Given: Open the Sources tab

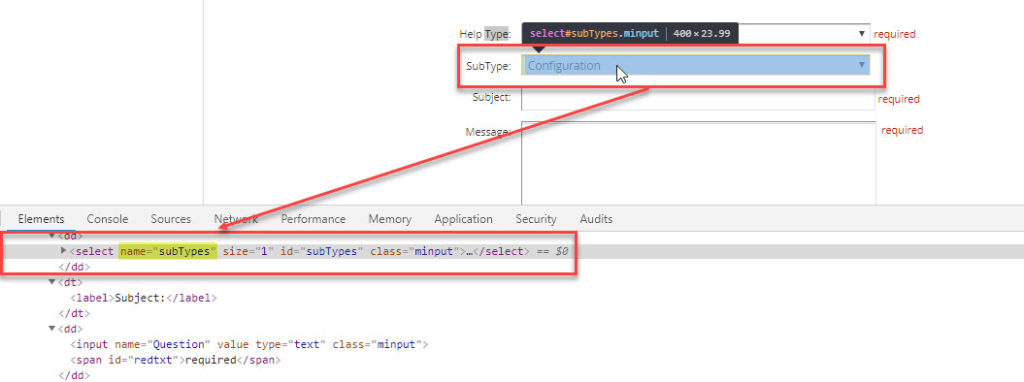Looking at the screenshot, I should coord(170,219).
